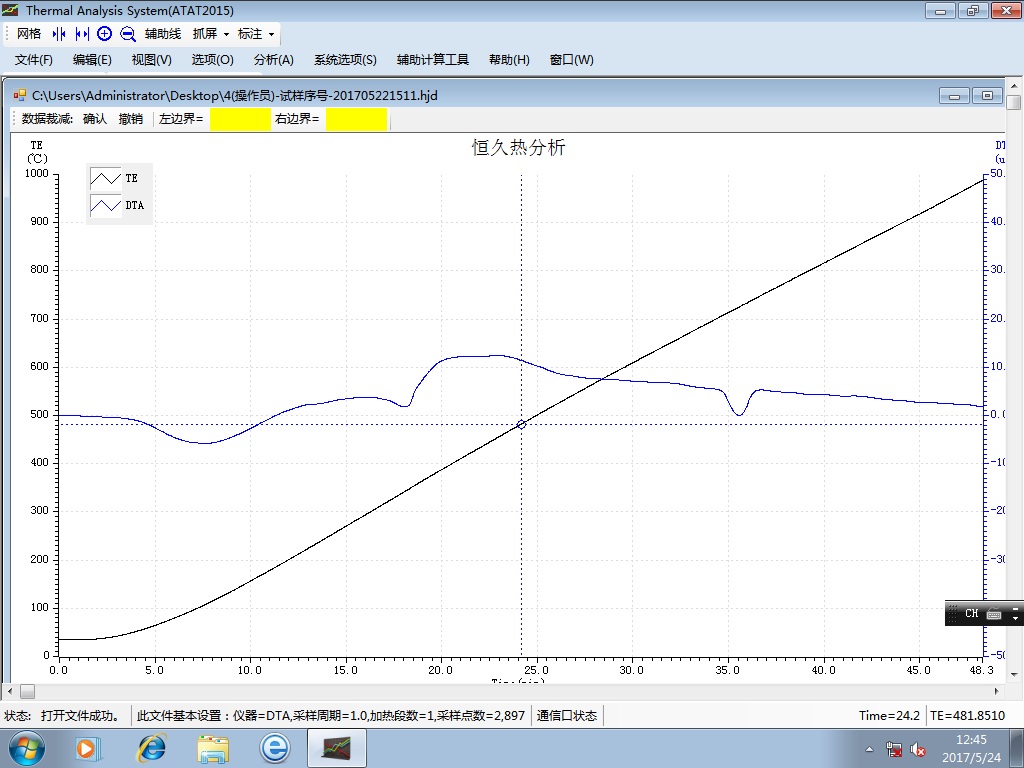Image resolution: width=1024 pixels, height=768 pixels.
Task: Click the horizontal compress icon in toolbar
Action: pyautogui.click(x=58, y=34)
